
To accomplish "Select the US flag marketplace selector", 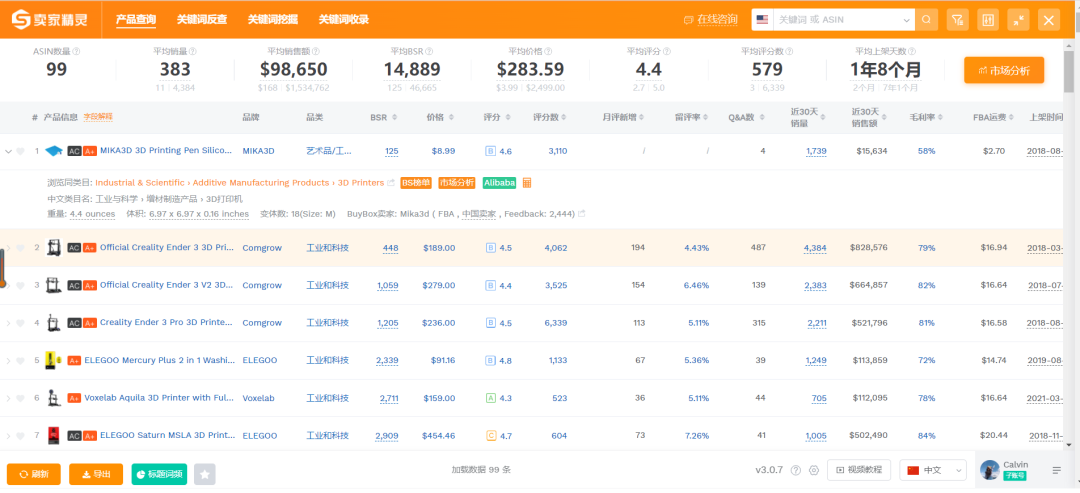I will point(762,20).
